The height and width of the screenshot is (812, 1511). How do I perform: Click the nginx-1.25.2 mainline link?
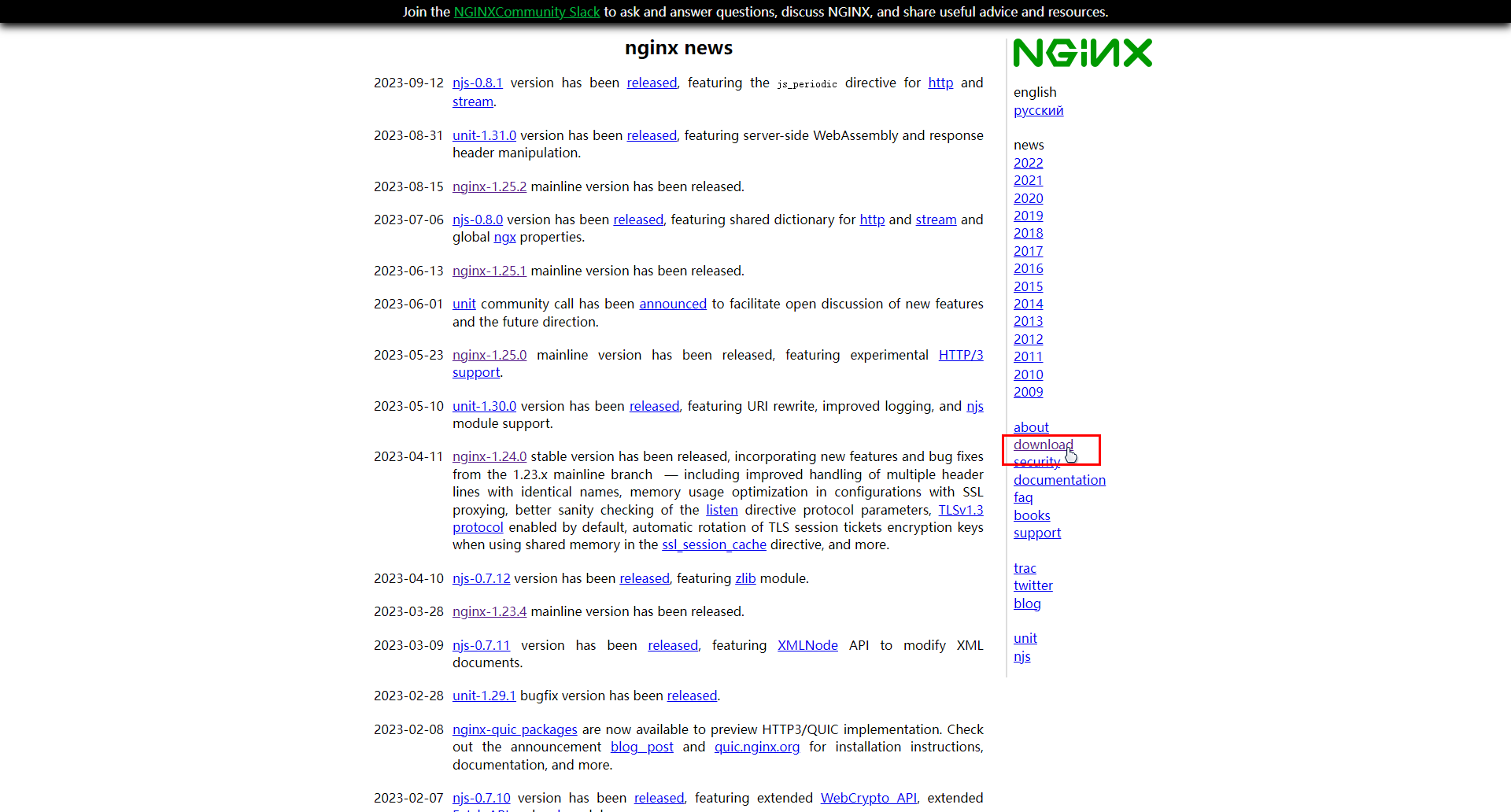pyautogui.click(x=489, y=186)
